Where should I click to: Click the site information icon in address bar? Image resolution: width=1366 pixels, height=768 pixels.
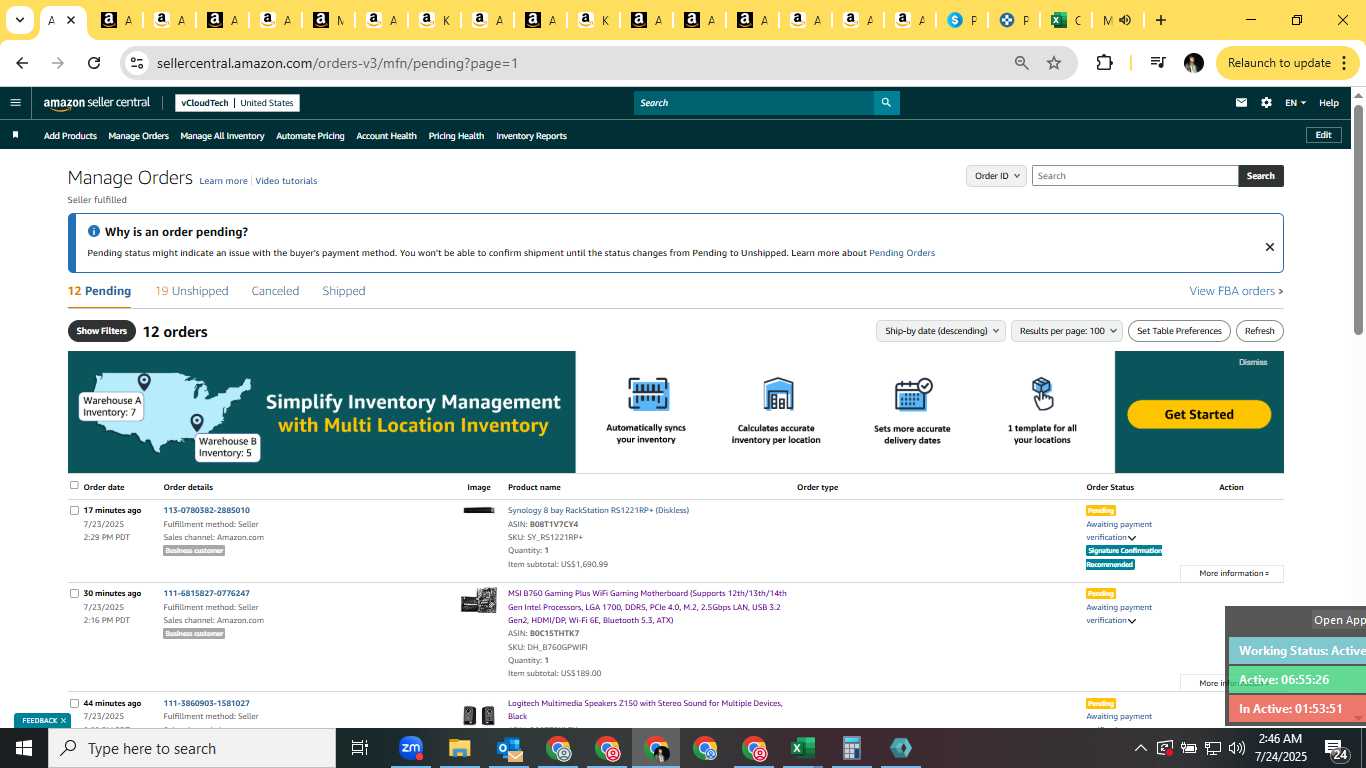tap(138, 63)
